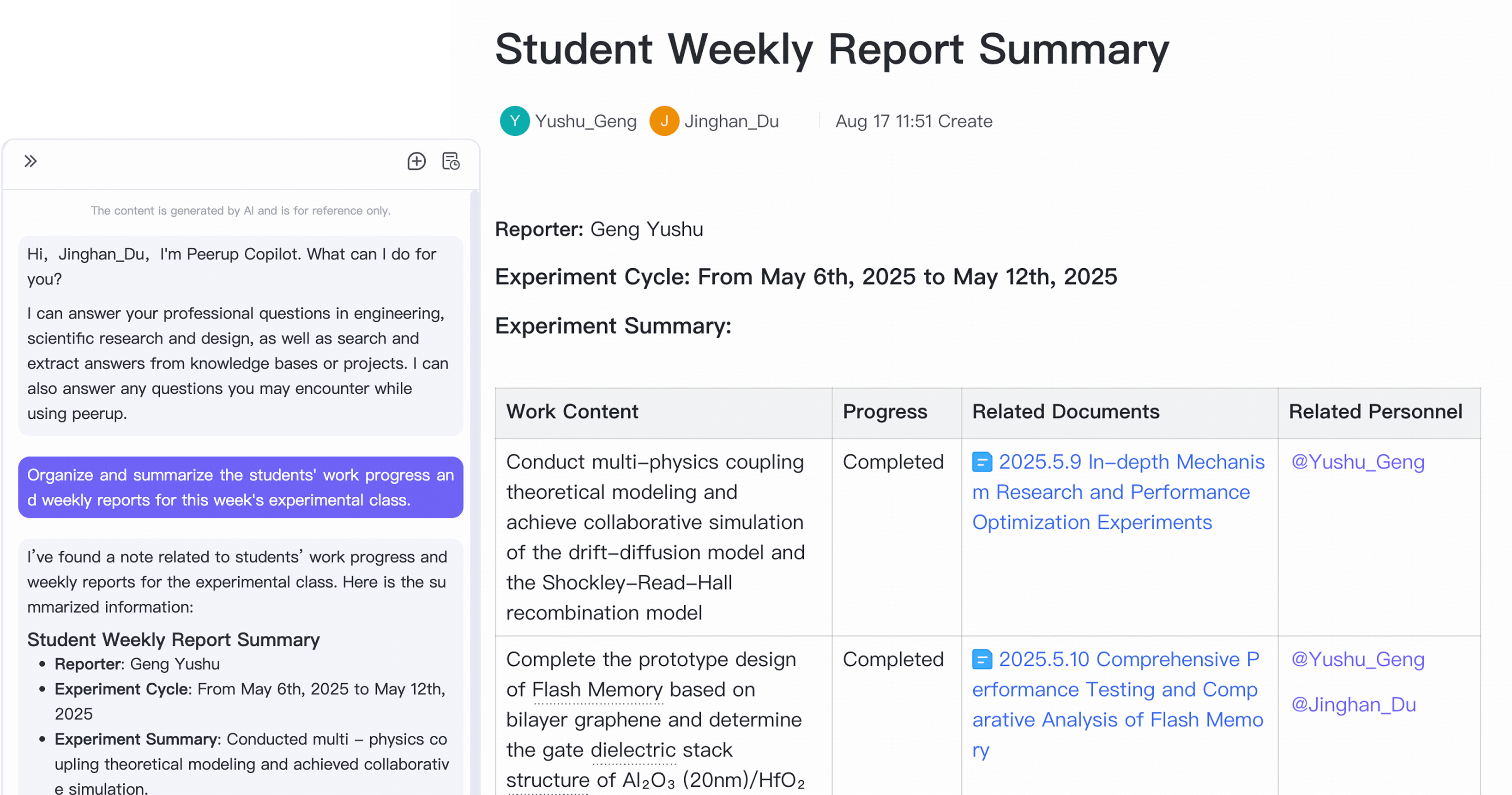The height and width of the screenshot is (795, 1512).
Task: Click the Experiment Summary heading
Action: click(x=613, y=326)
